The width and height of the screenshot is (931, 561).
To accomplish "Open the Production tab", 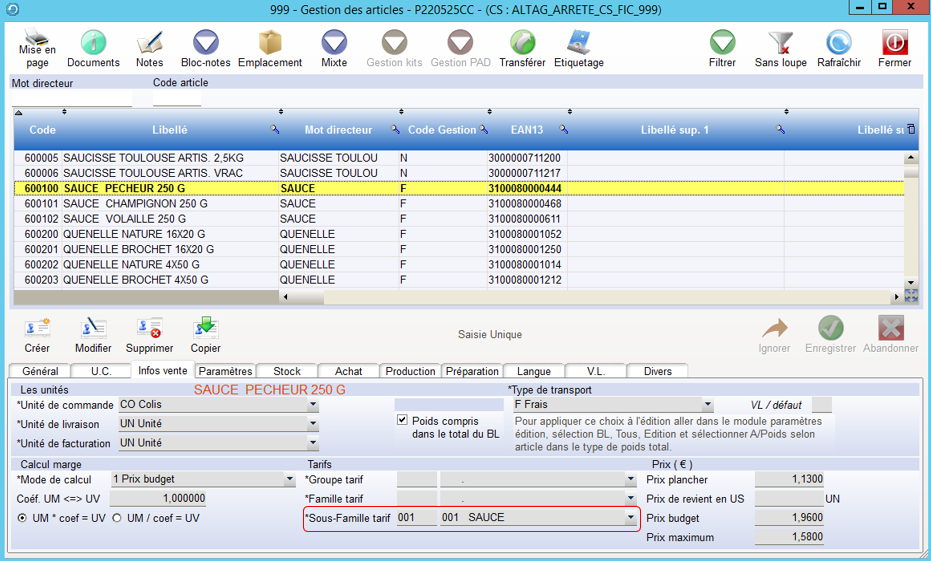I will click(x=410, y=371).
